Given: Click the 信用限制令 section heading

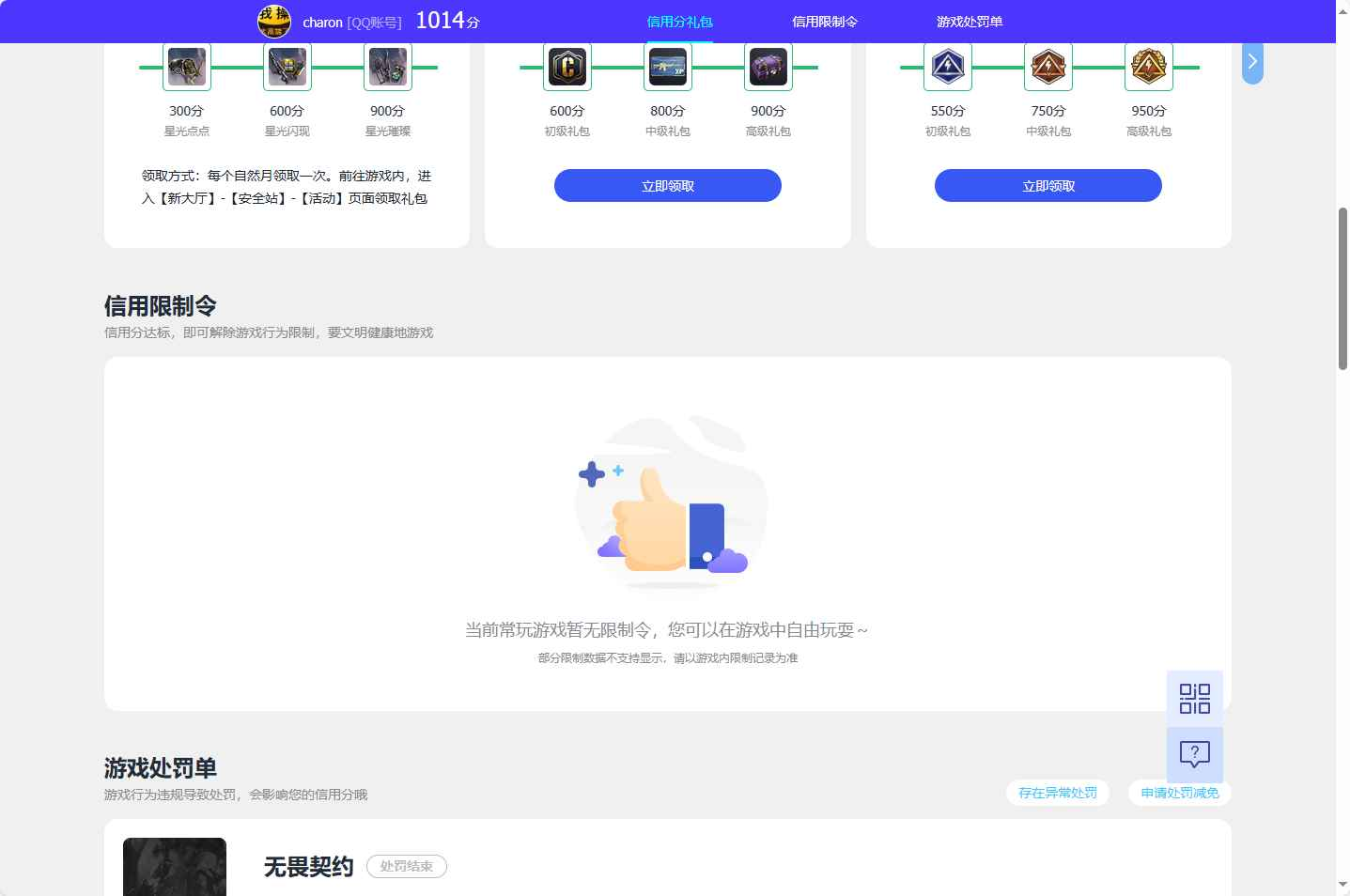Looking at the screenshot, I should [161, 306].
